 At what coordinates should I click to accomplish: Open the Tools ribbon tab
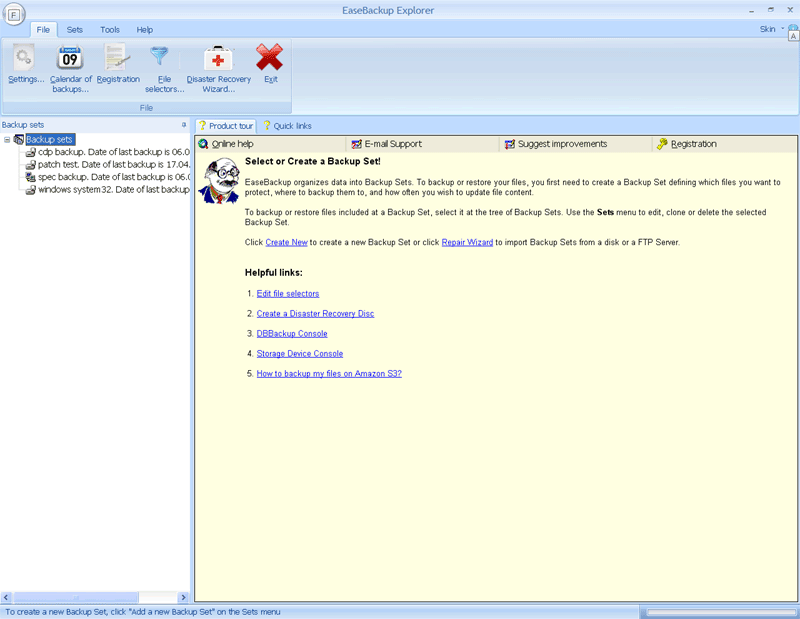[110, 30]
